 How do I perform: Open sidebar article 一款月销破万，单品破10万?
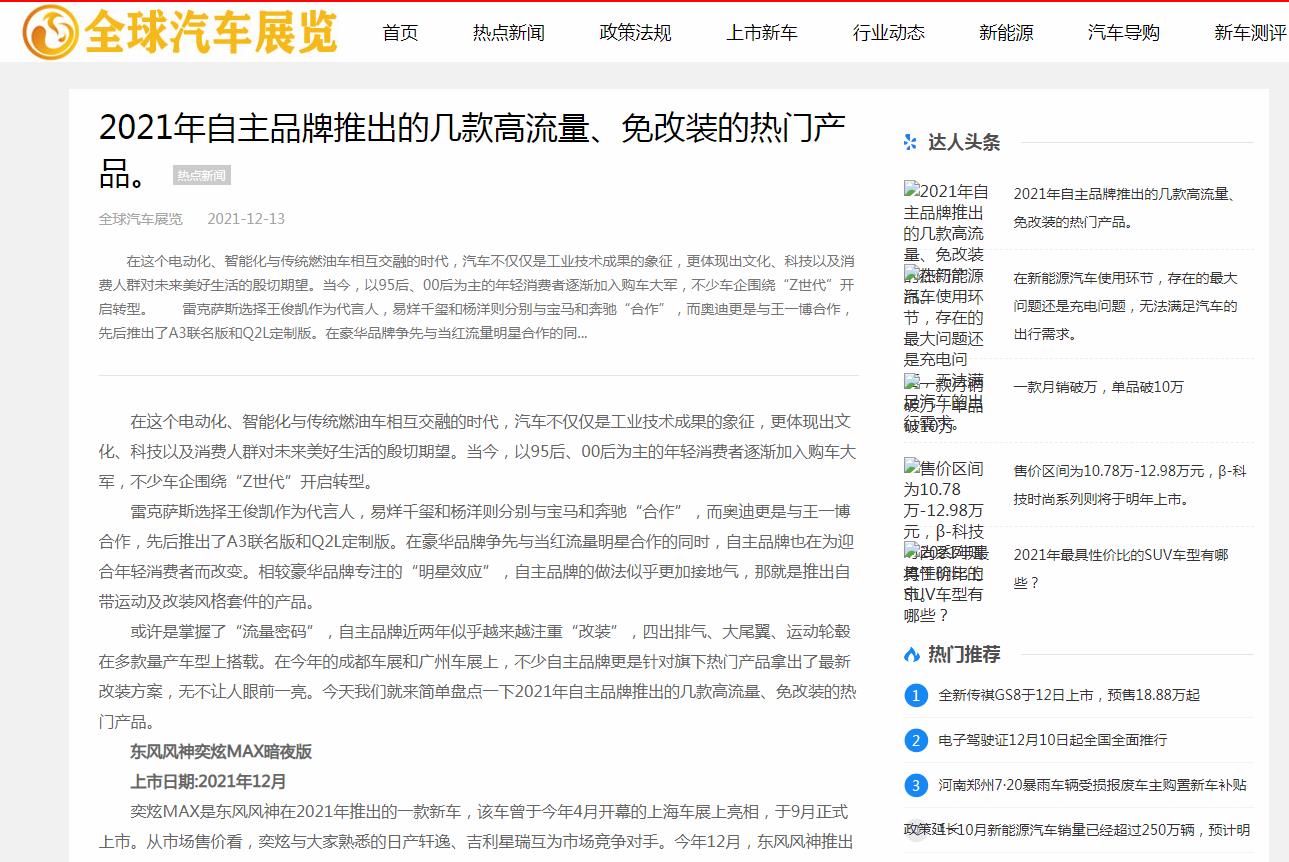(1099, 387)
